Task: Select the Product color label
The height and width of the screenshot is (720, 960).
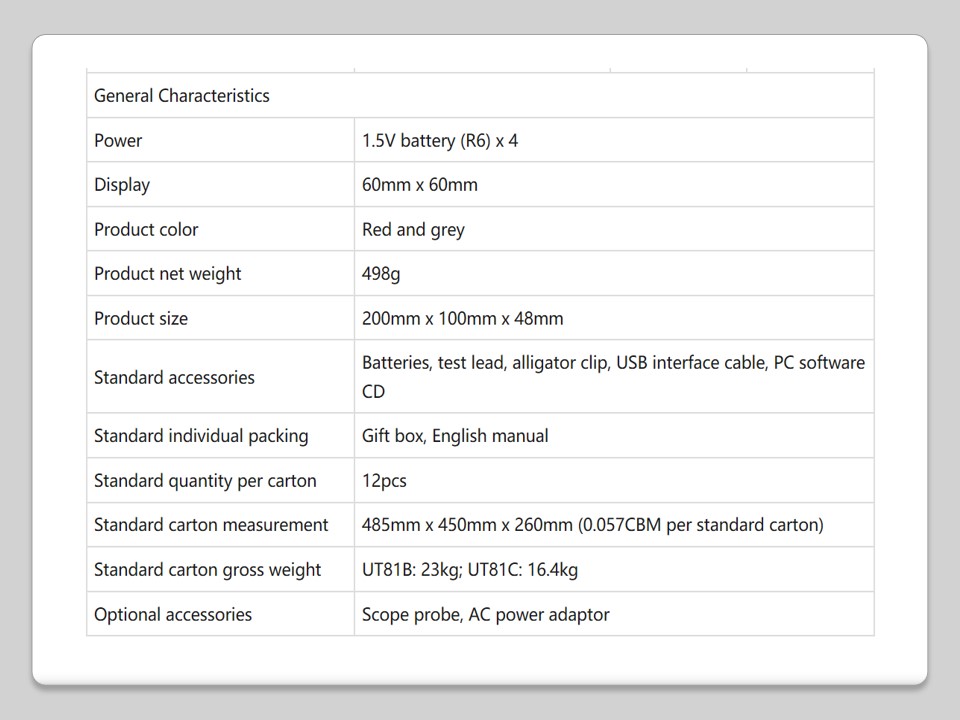Action: tap(146, 230)
